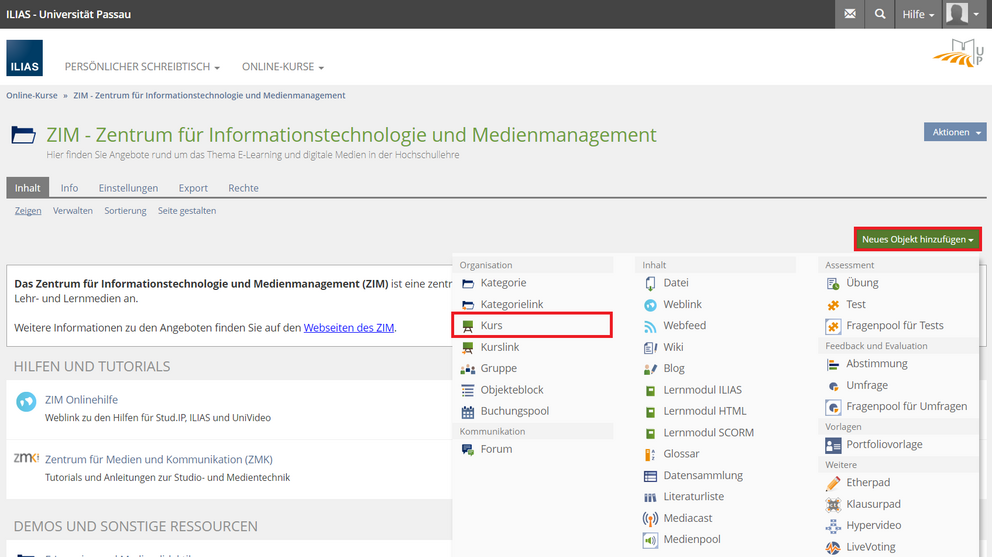Toggle Neues Objekt hinzufügen dropdown
The image size is (992, 557).
coord(917,239)
